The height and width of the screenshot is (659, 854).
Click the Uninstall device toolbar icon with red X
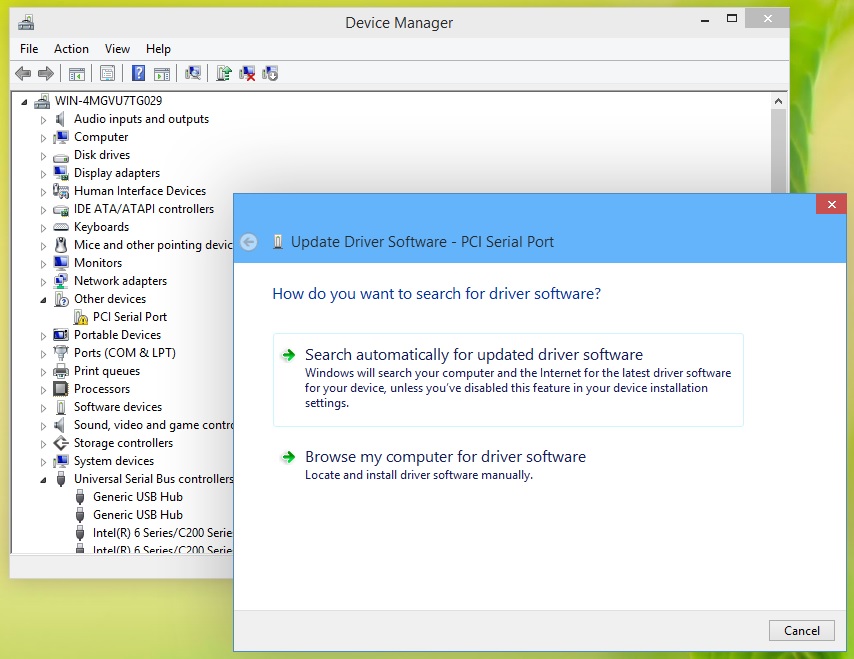click(247, 73)
